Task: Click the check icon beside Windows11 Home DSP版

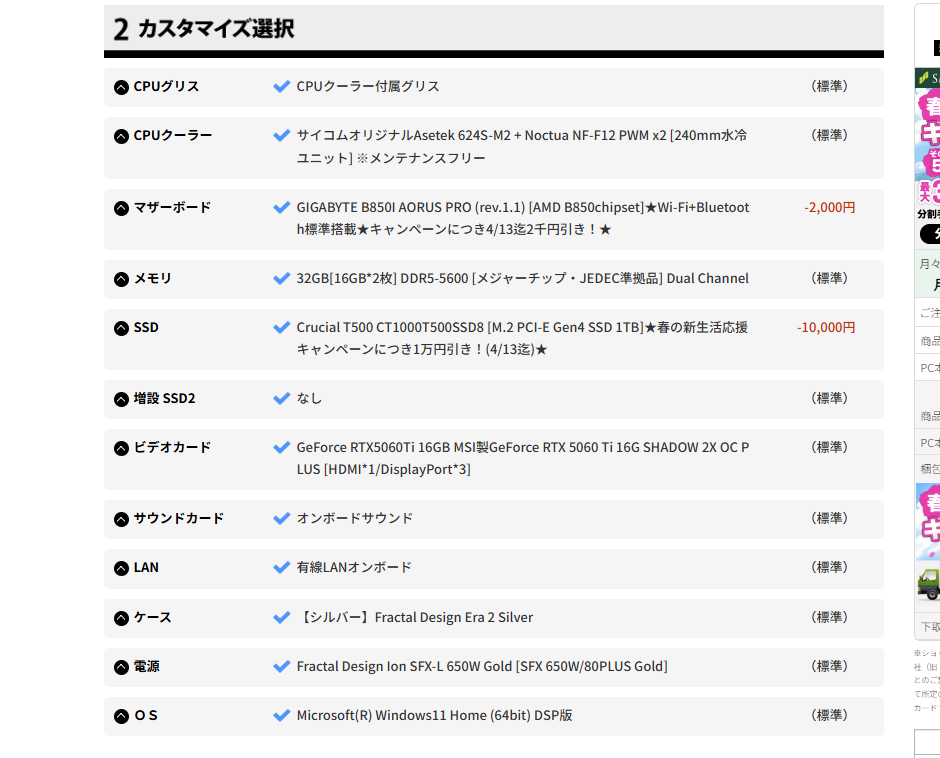Action: [281, 715]
